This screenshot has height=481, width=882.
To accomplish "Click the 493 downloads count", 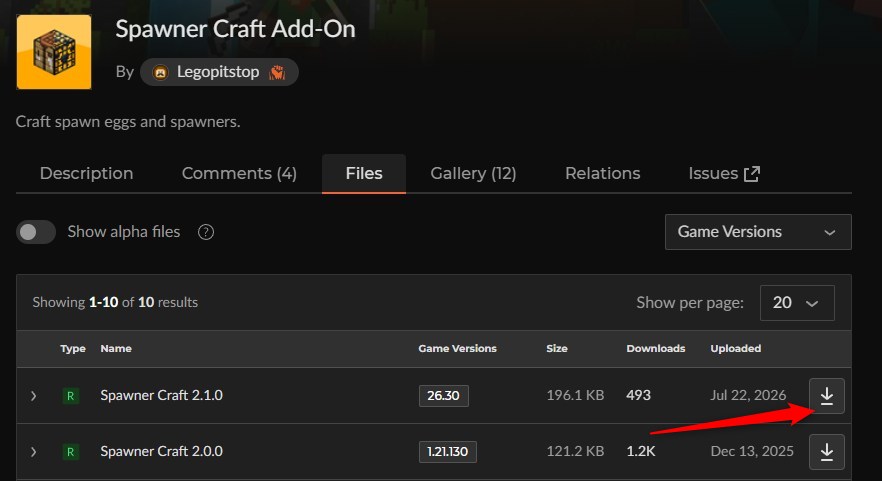I will pos(638,395).
